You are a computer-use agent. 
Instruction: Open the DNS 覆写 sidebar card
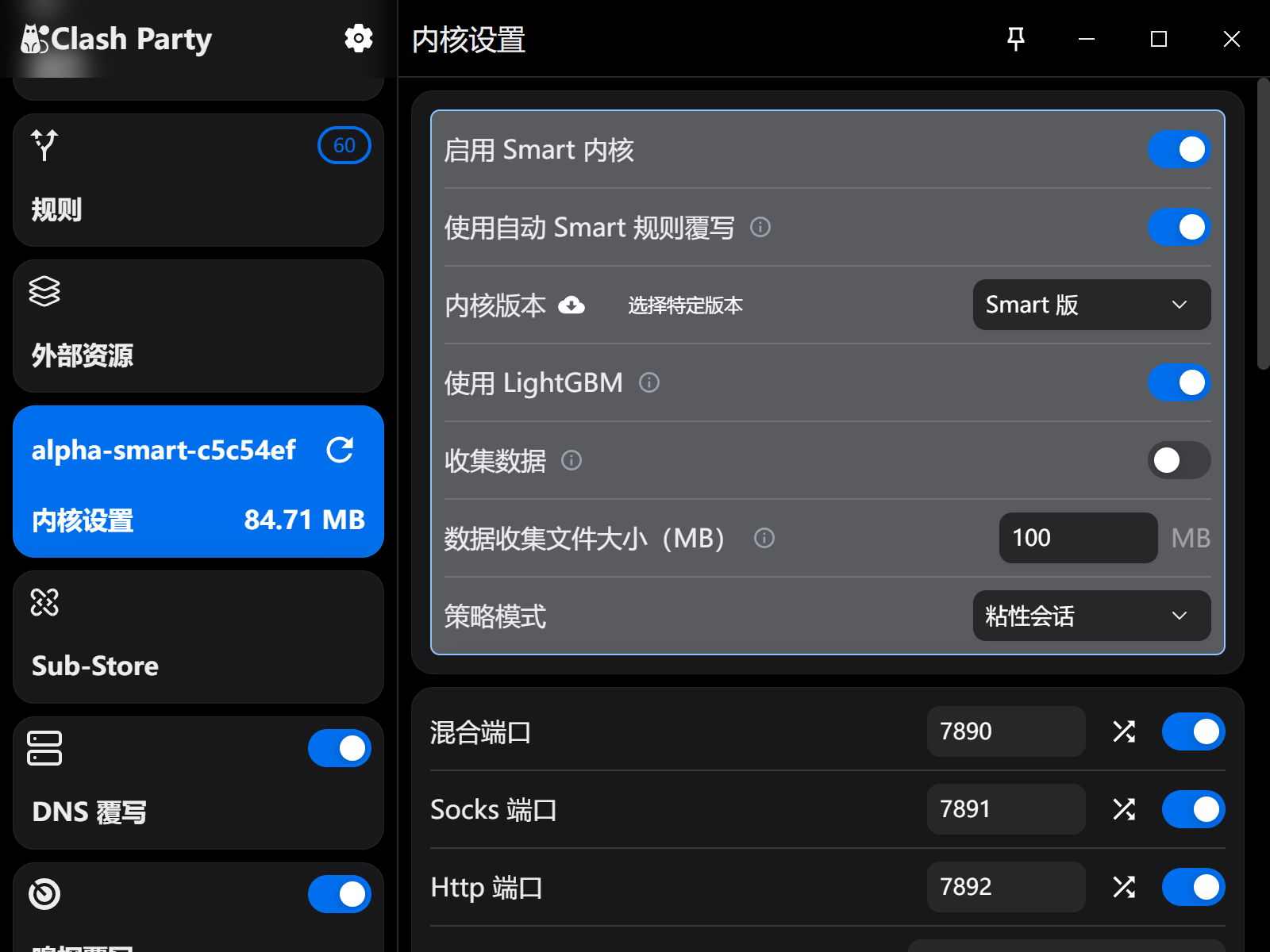pos(198,783)
